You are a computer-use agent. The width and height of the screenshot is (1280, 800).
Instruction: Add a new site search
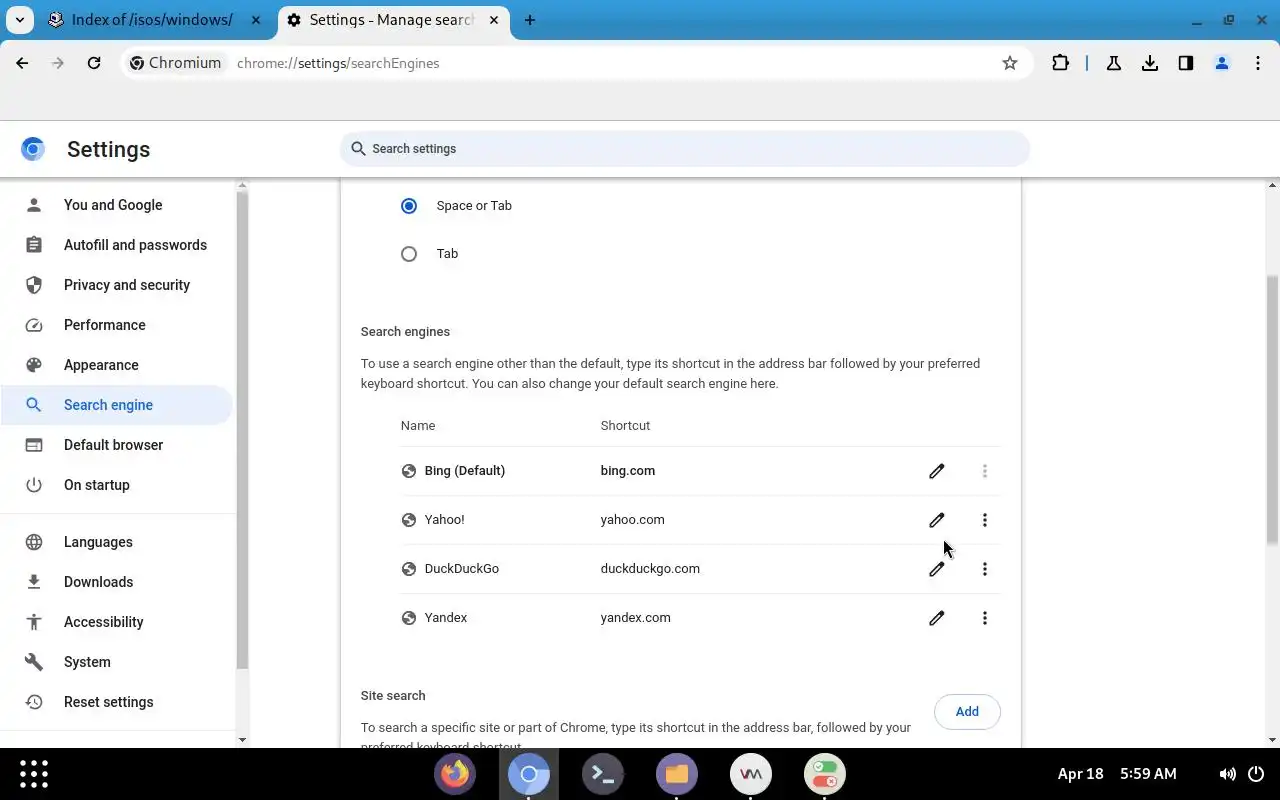tap(967, 712)
